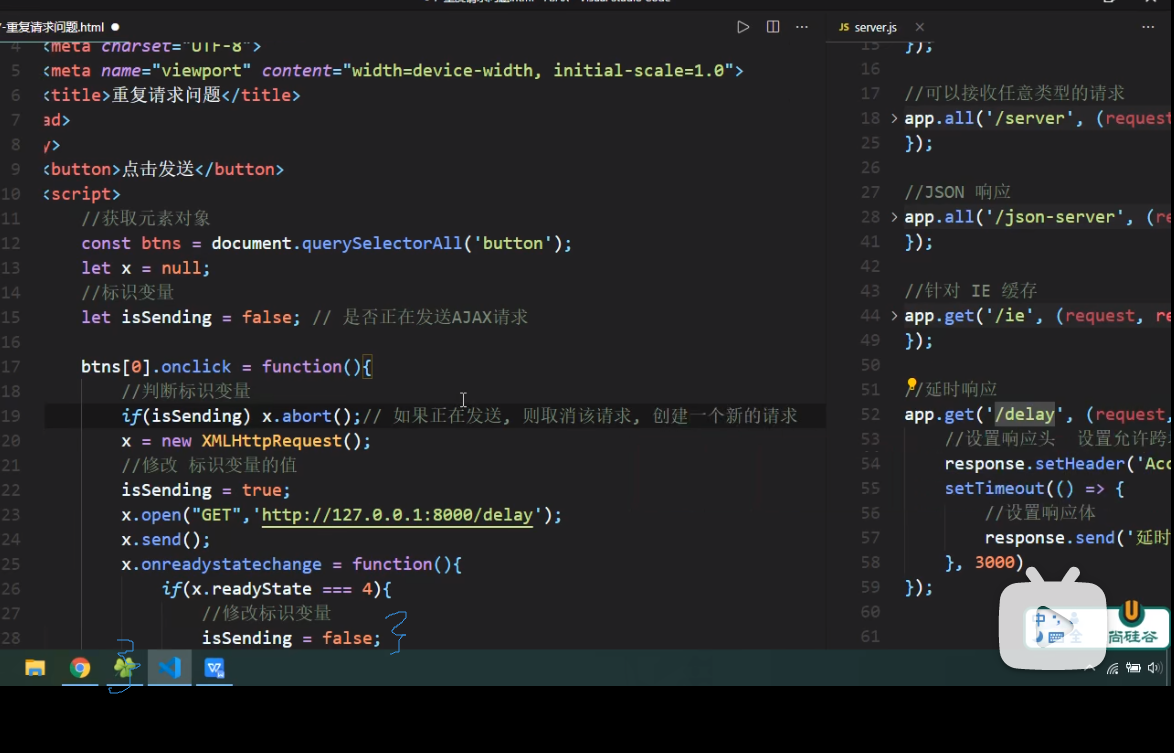Click the Visual Studio Code taskbar icon
The width and height of the screenshot is (1174, 753).
pos(170,668)
